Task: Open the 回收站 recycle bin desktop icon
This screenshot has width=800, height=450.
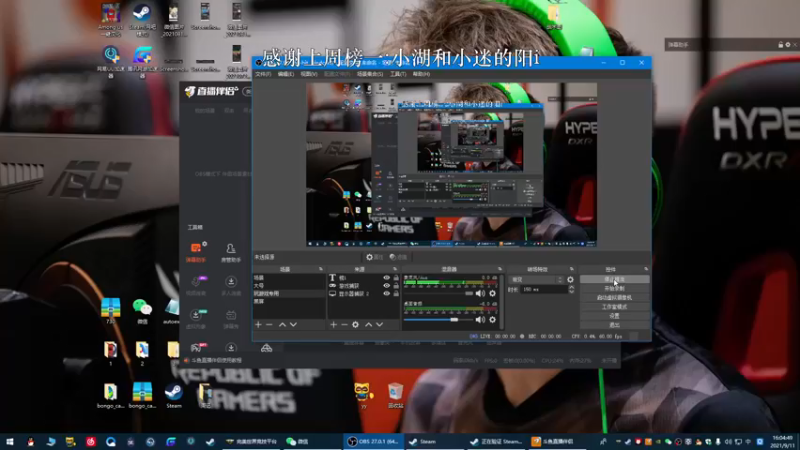Action: coord(395,395)
